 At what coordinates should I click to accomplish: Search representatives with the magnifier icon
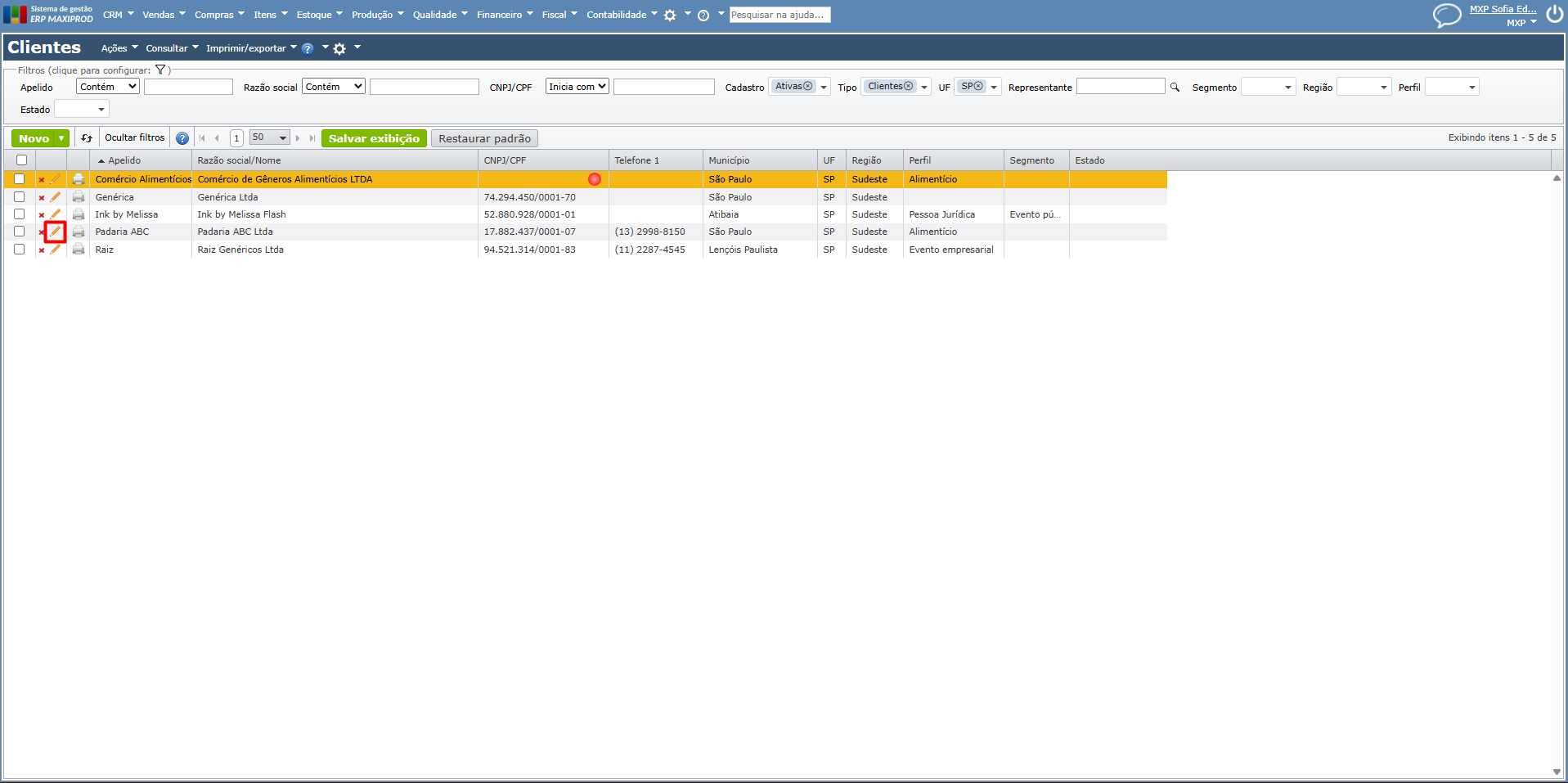click(x=1175, y=87)
